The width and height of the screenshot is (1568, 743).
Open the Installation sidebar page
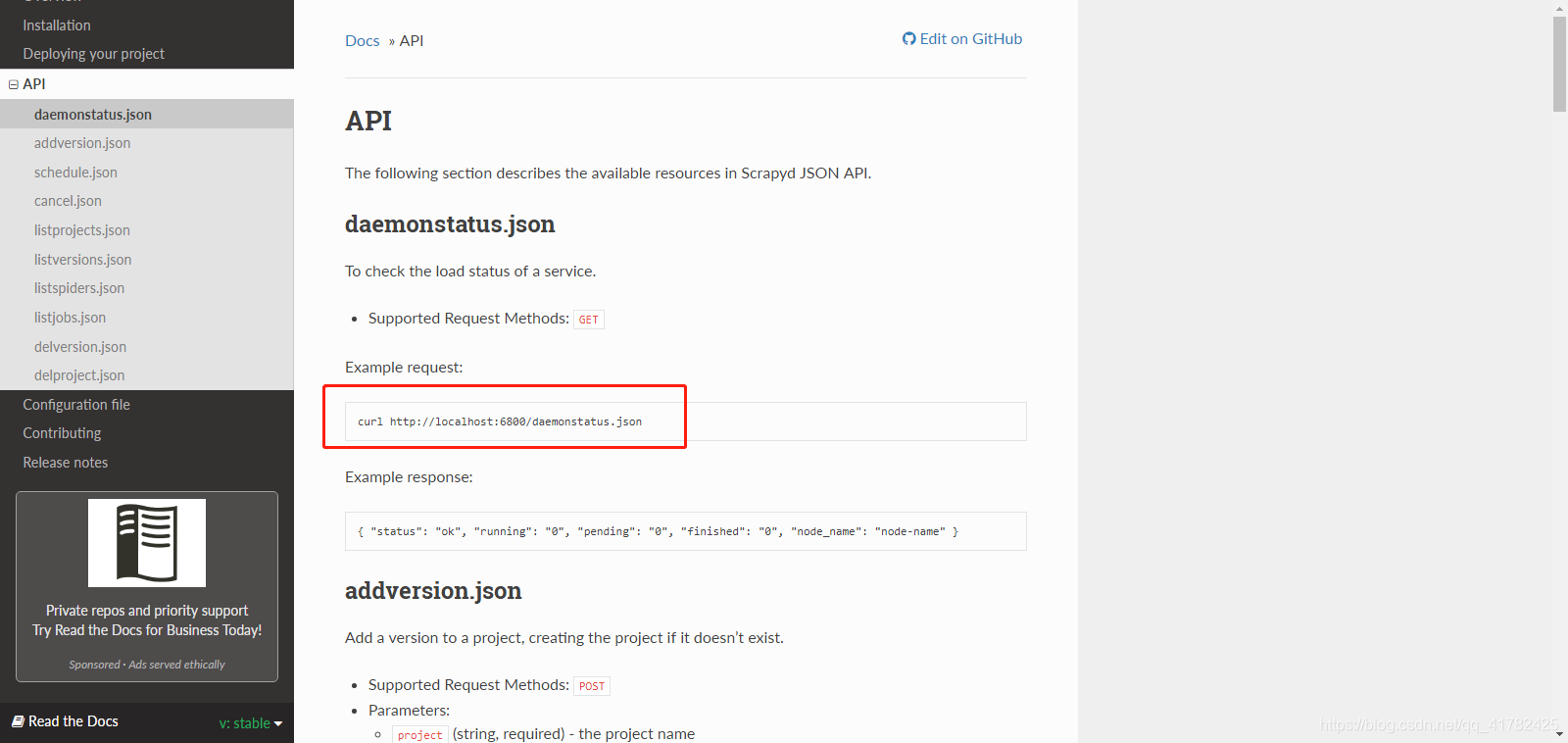point(57,25)
